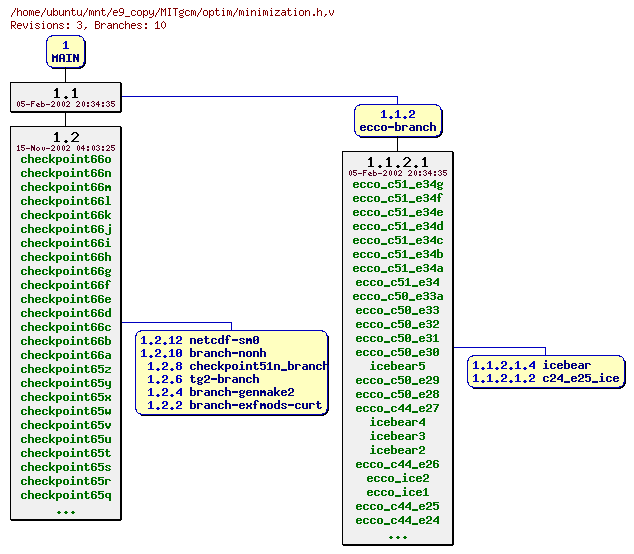Open revision 1.2 header
Viewport: 634px width, 554px height.
[x=66, y=140]
